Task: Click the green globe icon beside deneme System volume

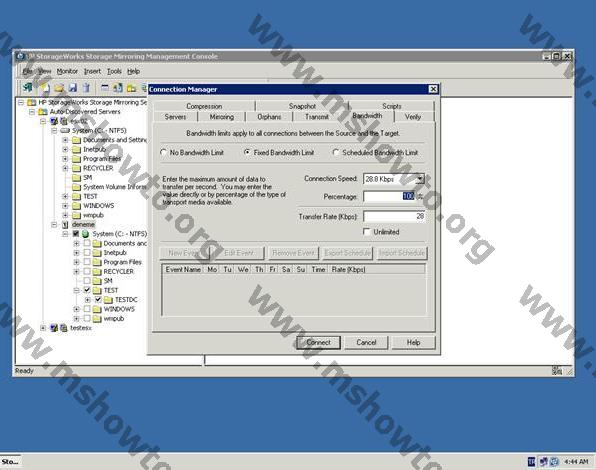Action: 86,234
